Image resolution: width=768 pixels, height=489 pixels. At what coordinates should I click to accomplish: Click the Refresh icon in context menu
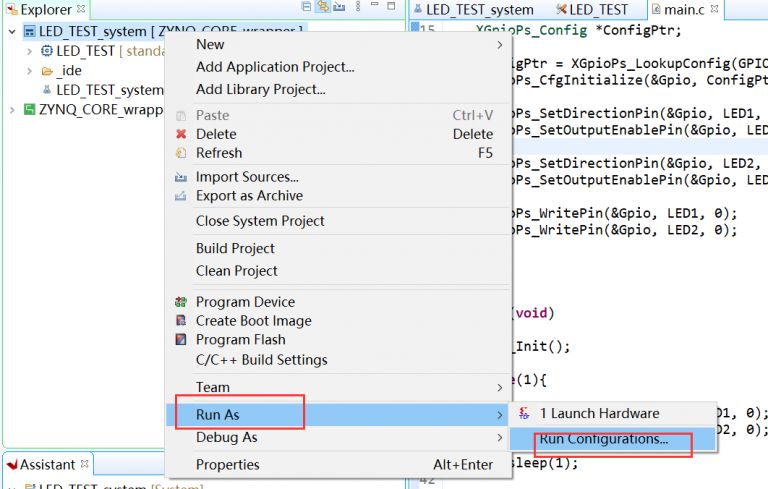tap(181, 153)
